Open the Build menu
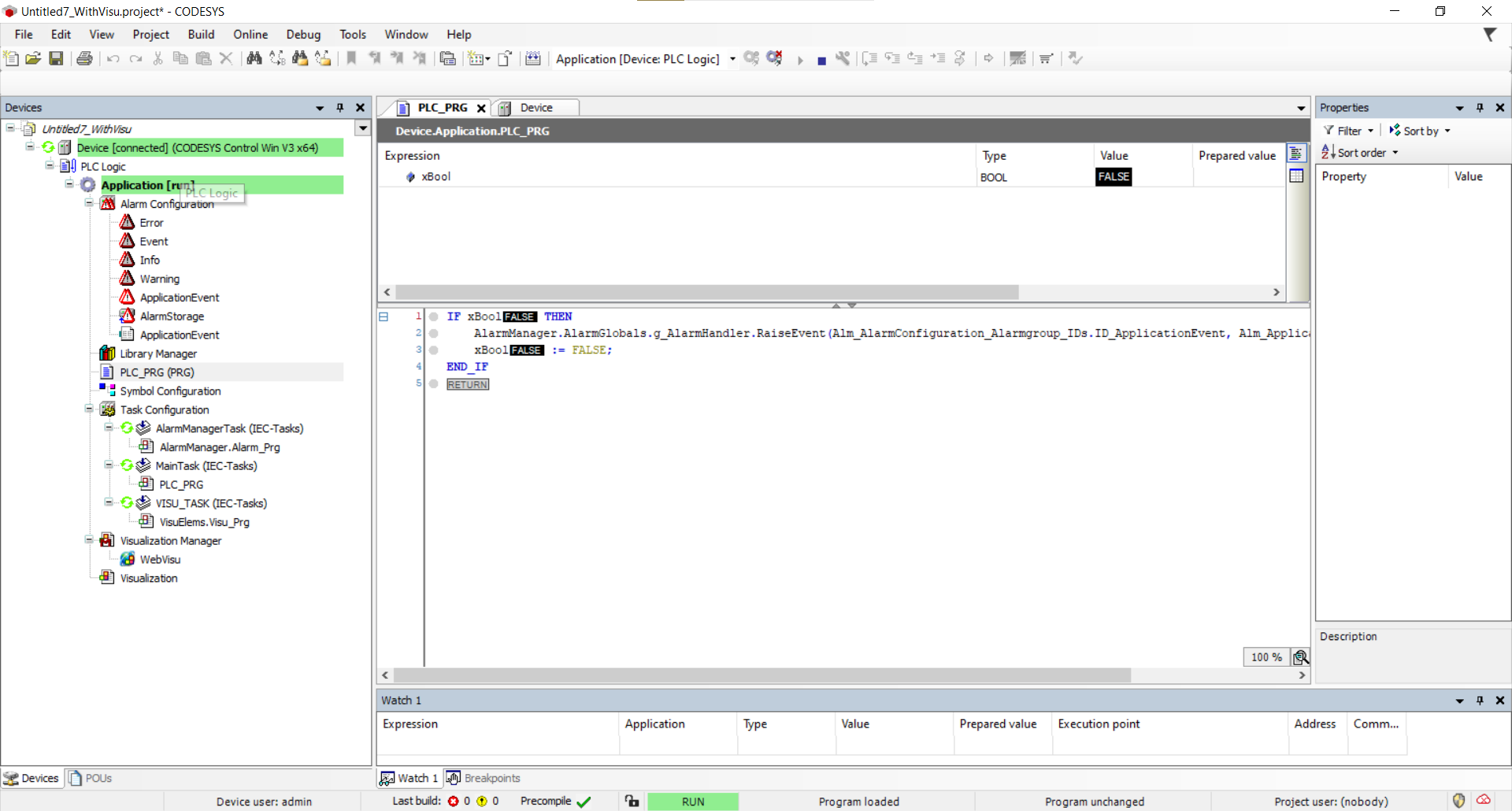Screen dimensions: 1512x811 [201, 35]
